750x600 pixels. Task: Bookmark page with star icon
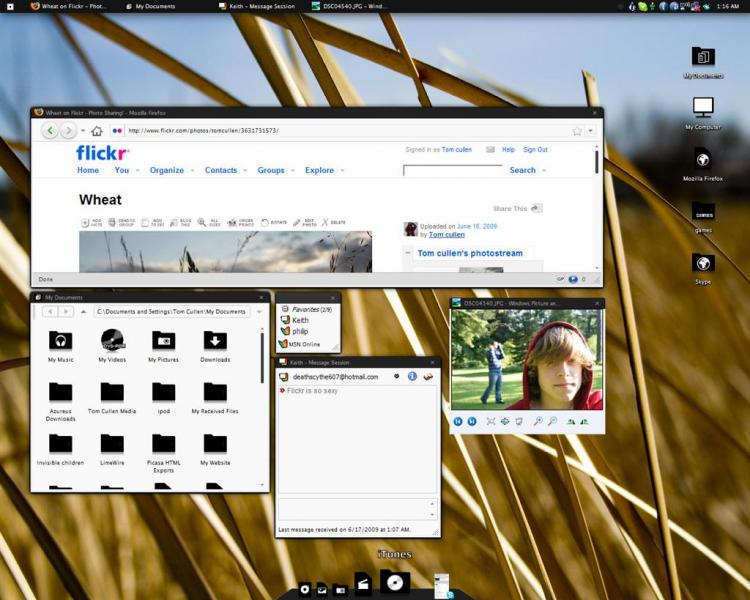point(577,131)
